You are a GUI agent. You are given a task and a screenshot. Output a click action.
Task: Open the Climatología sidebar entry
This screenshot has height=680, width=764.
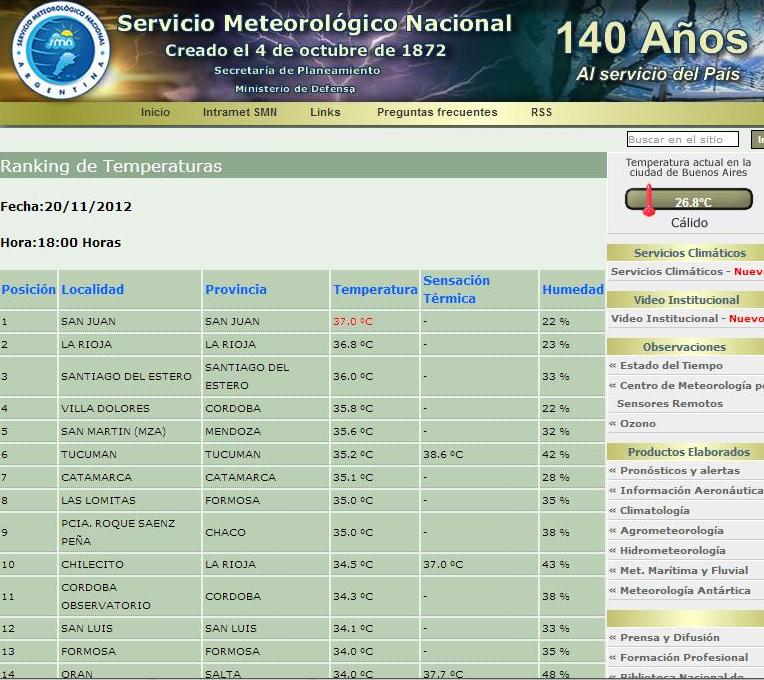point(654,511)
